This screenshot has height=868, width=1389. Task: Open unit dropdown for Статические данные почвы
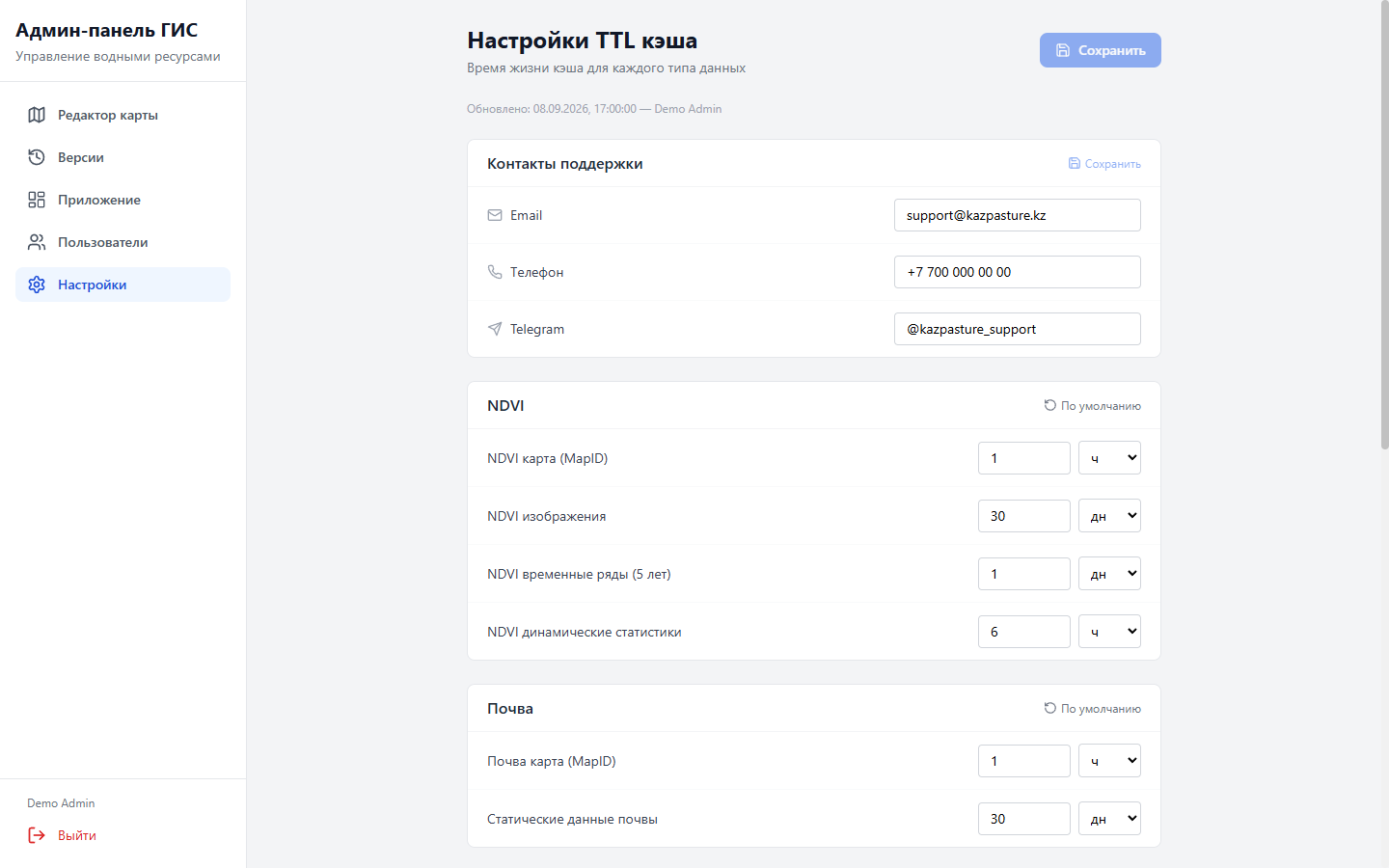point(1109,819)
